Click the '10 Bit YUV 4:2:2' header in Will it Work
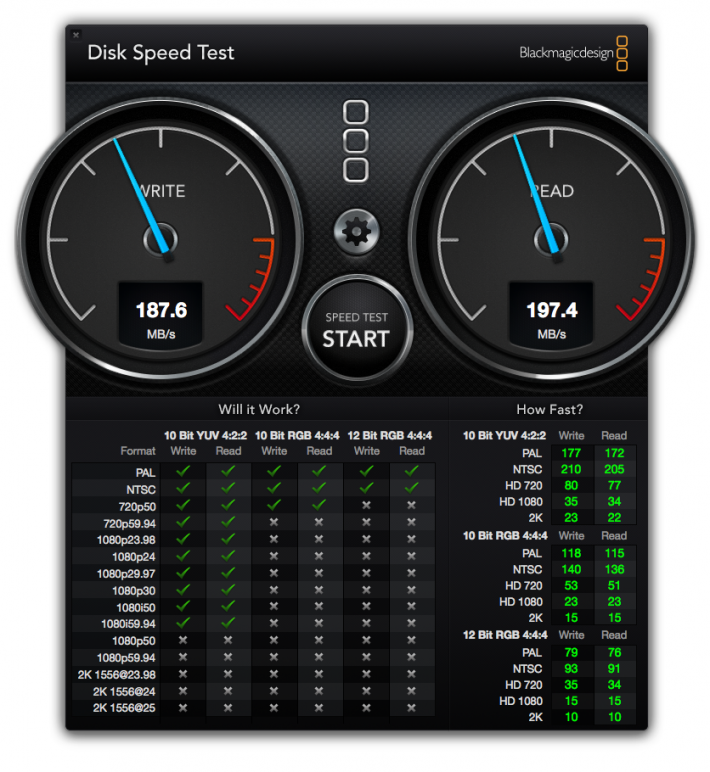710x772 pixels. point(205,436)
